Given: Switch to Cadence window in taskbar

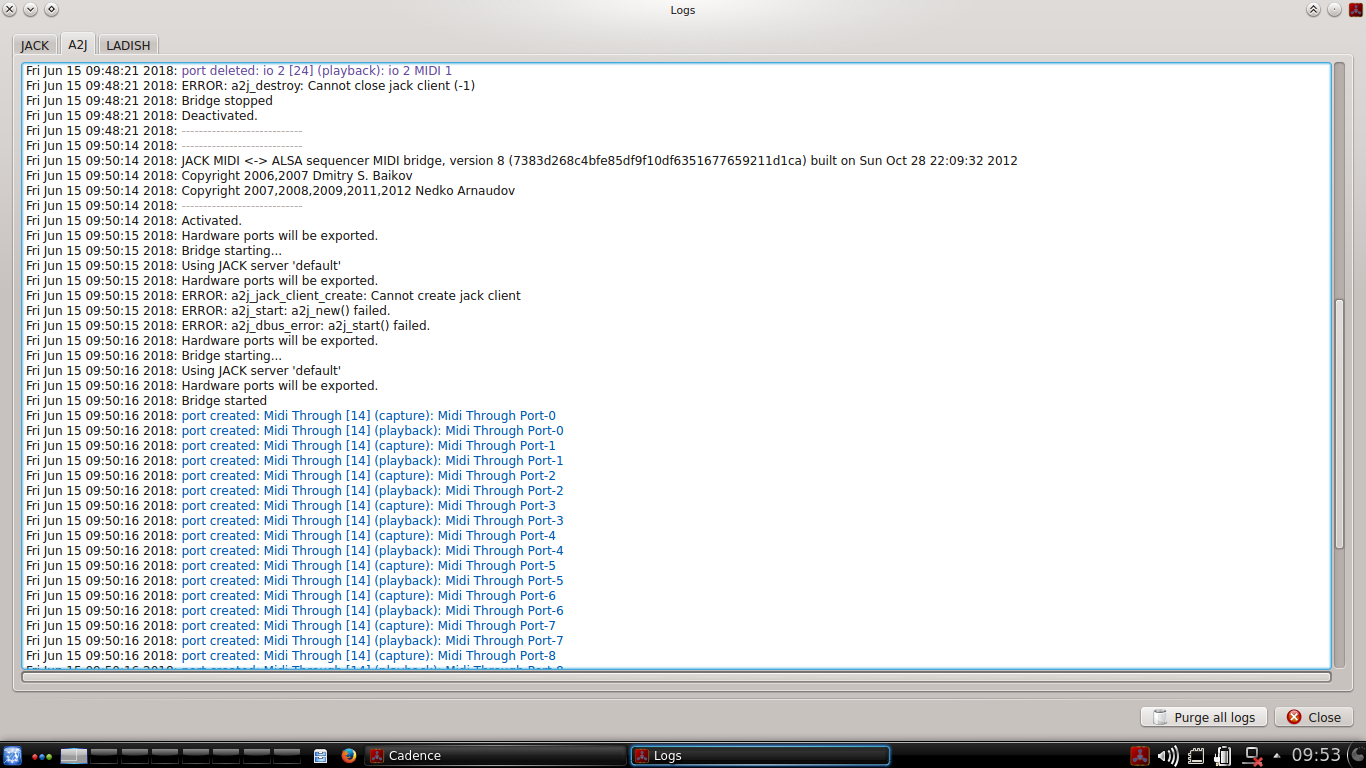Looking at the screenshot, I should pos(495,756).
